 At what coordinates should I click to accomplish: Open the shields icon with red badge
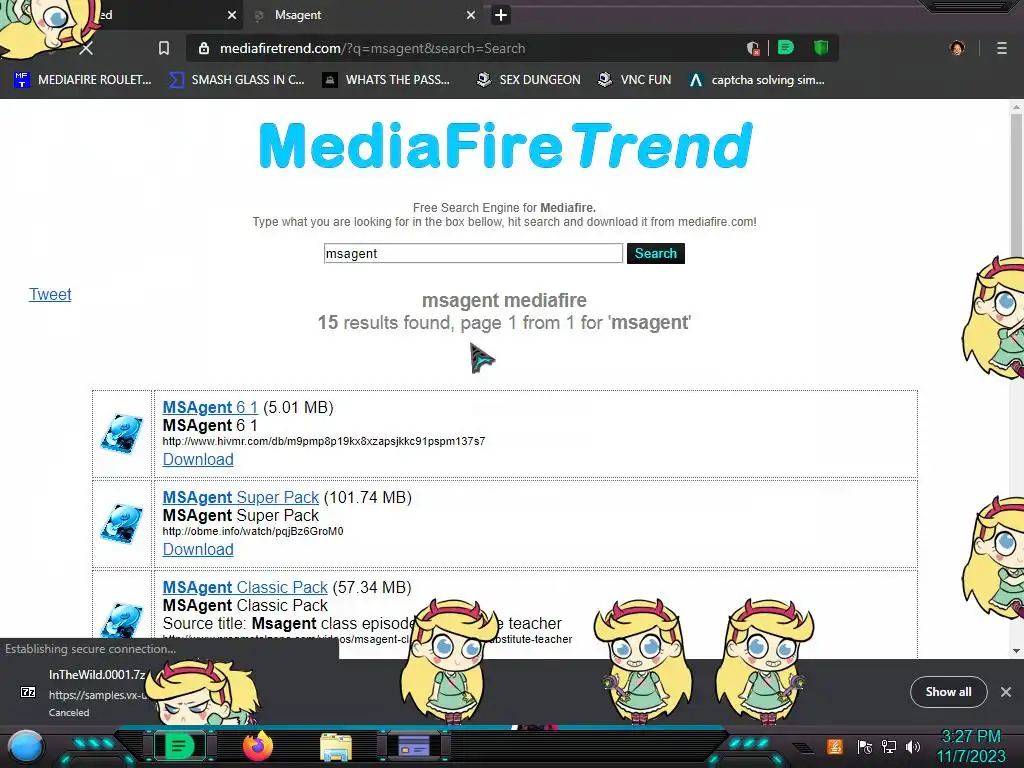(753, 48)
